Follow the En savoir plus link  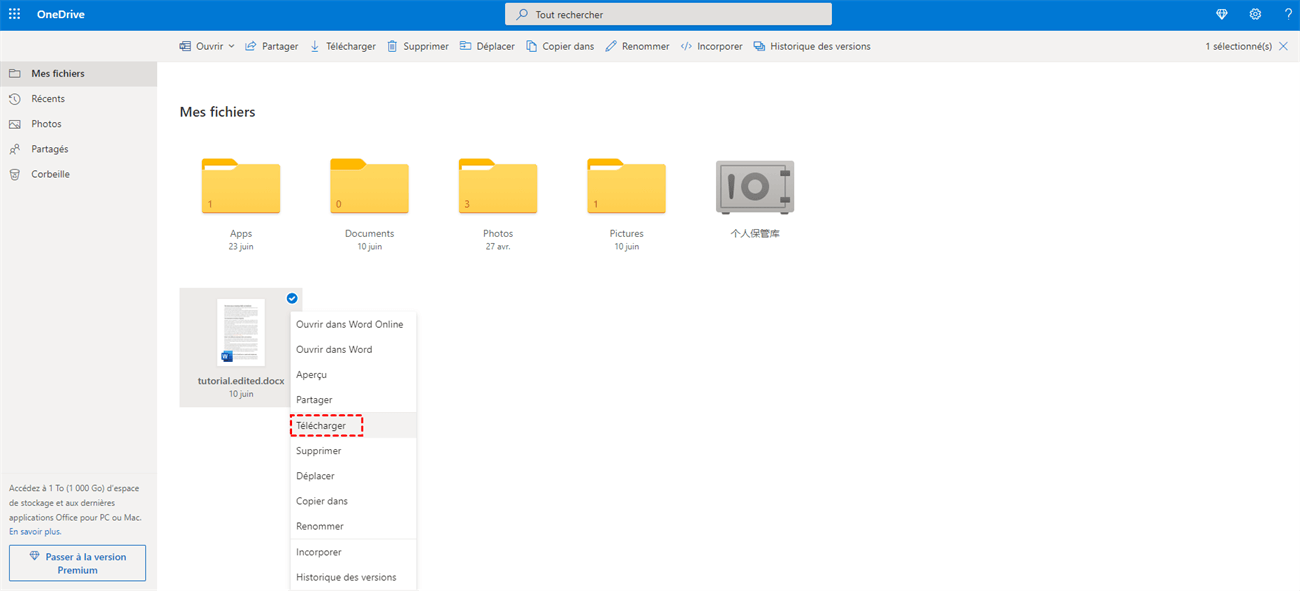pos(35,532)
